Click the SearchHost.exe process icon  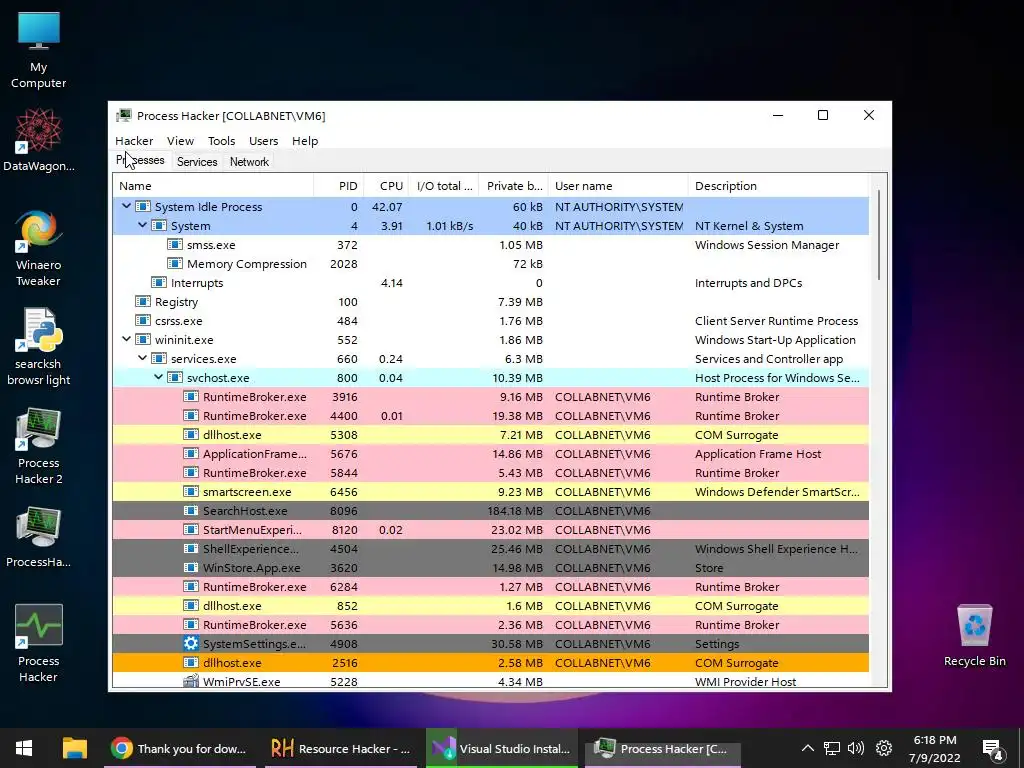(x=191, y=511)
